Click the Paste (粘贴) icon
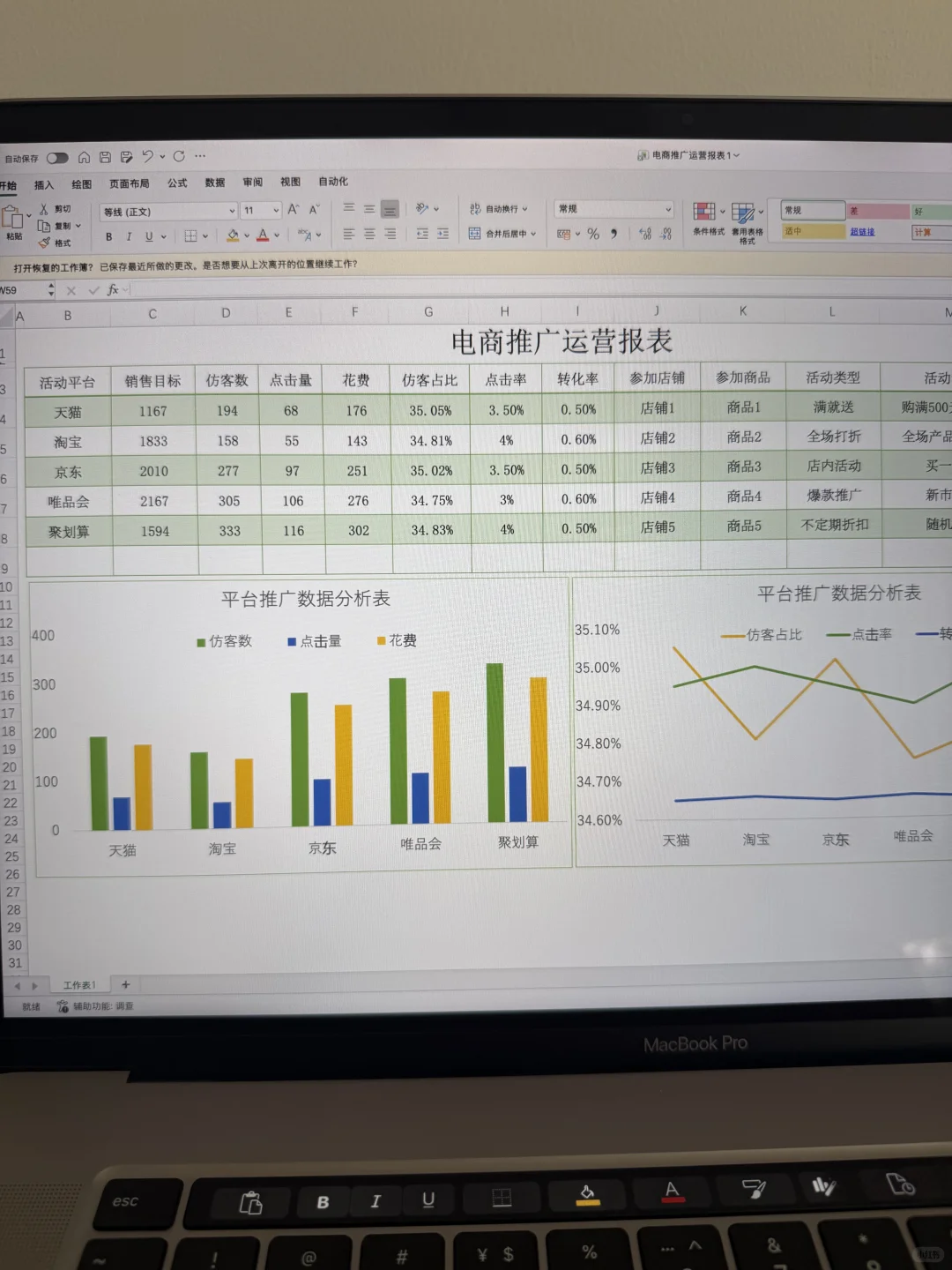Viewport: 952px width, 1270px height. tap(15, 219)
